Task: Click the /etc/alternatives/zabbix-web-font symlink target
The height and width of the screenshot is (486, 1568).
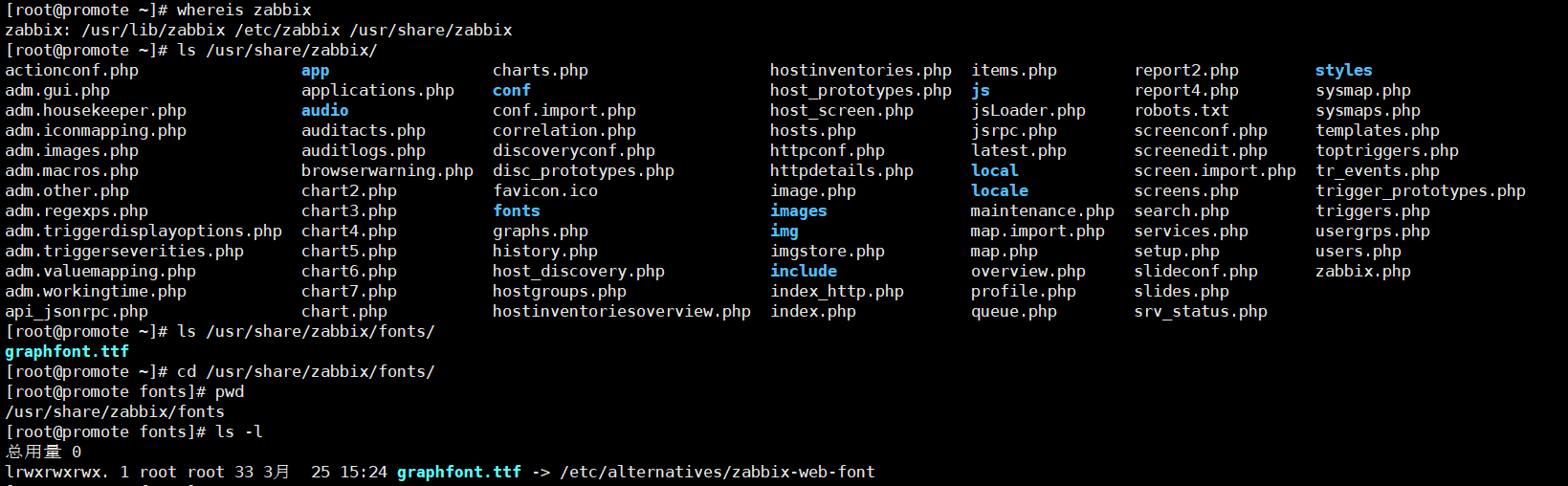Action: (717, 473)
